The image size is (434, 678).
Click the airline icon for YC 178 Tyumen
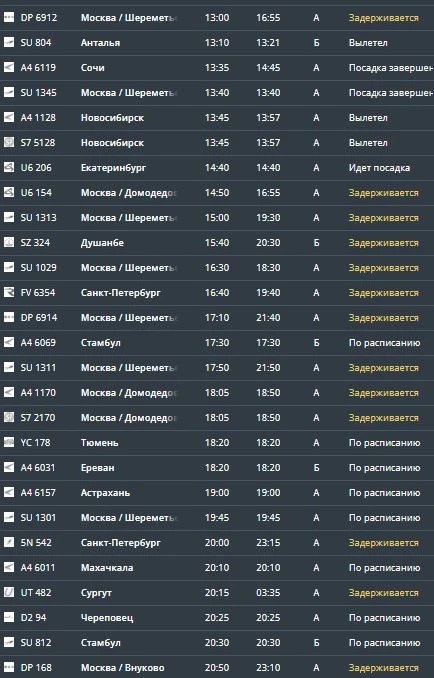(x=9, y=442)
